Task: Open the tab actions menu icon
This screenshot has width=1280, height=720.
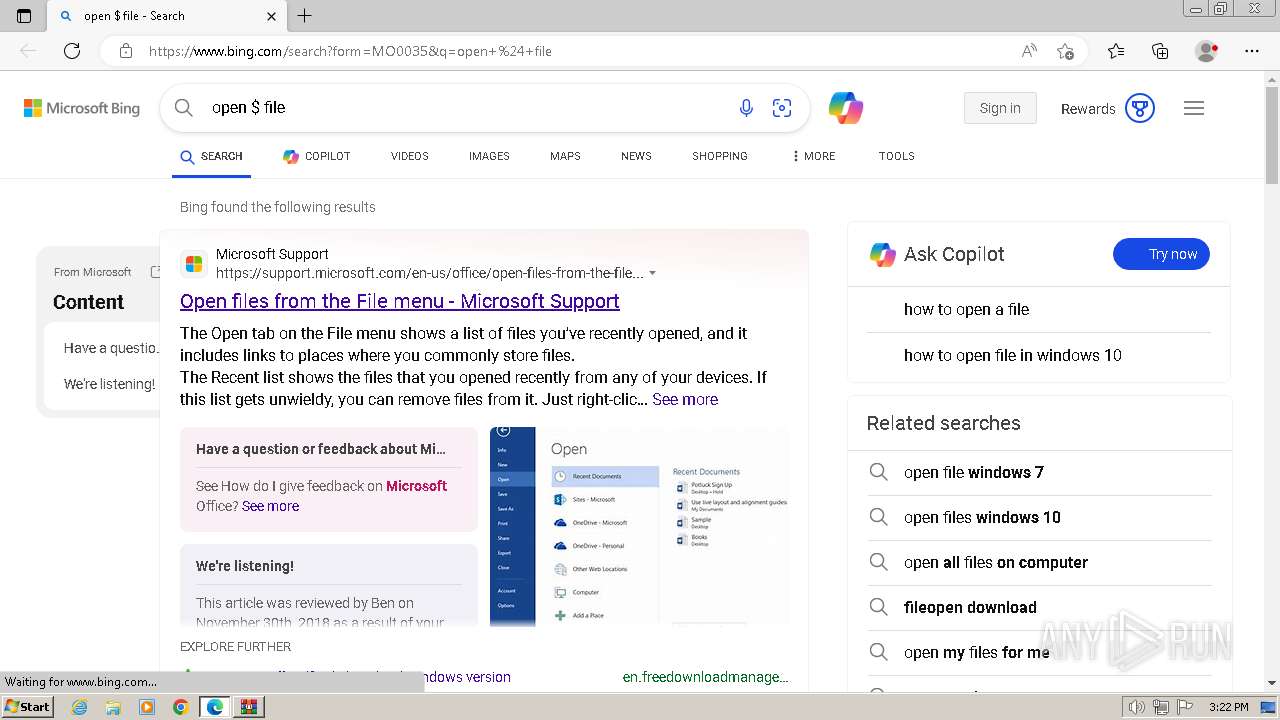Action: 24,16
